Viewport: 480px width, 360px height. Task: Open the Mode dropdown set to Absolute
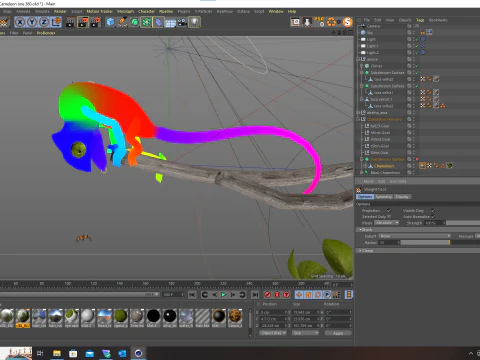pos(386,223)
